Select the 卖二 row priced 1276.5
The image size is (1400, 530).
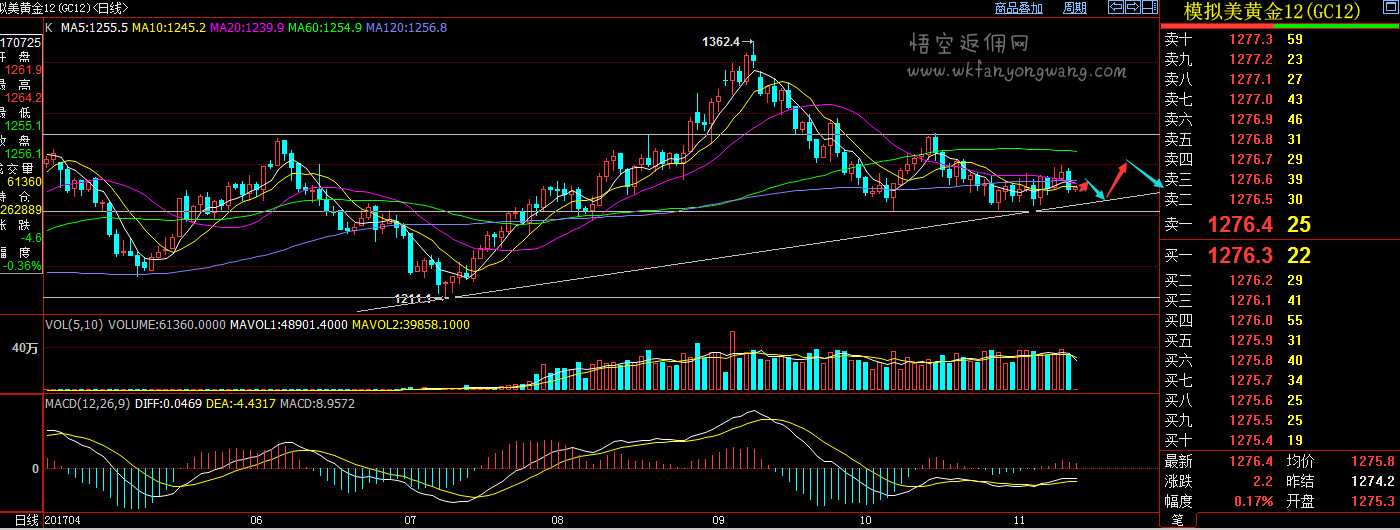tap(1279, 199)
